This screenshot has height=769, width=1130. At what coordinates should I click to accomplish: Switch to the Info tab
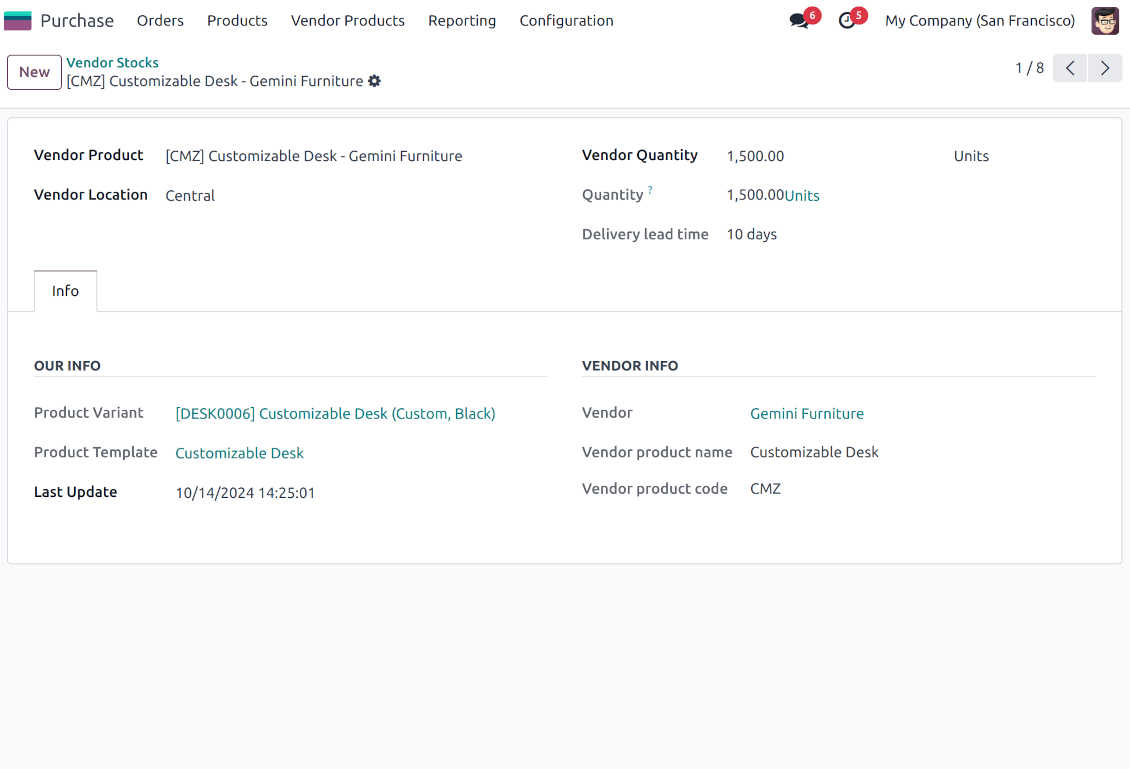[x=65, y=291]
